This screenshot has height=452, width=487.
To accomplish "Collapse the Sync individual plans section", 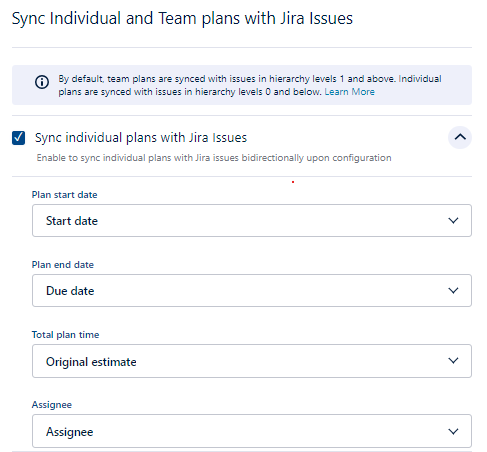I will (x=460, y=137).
